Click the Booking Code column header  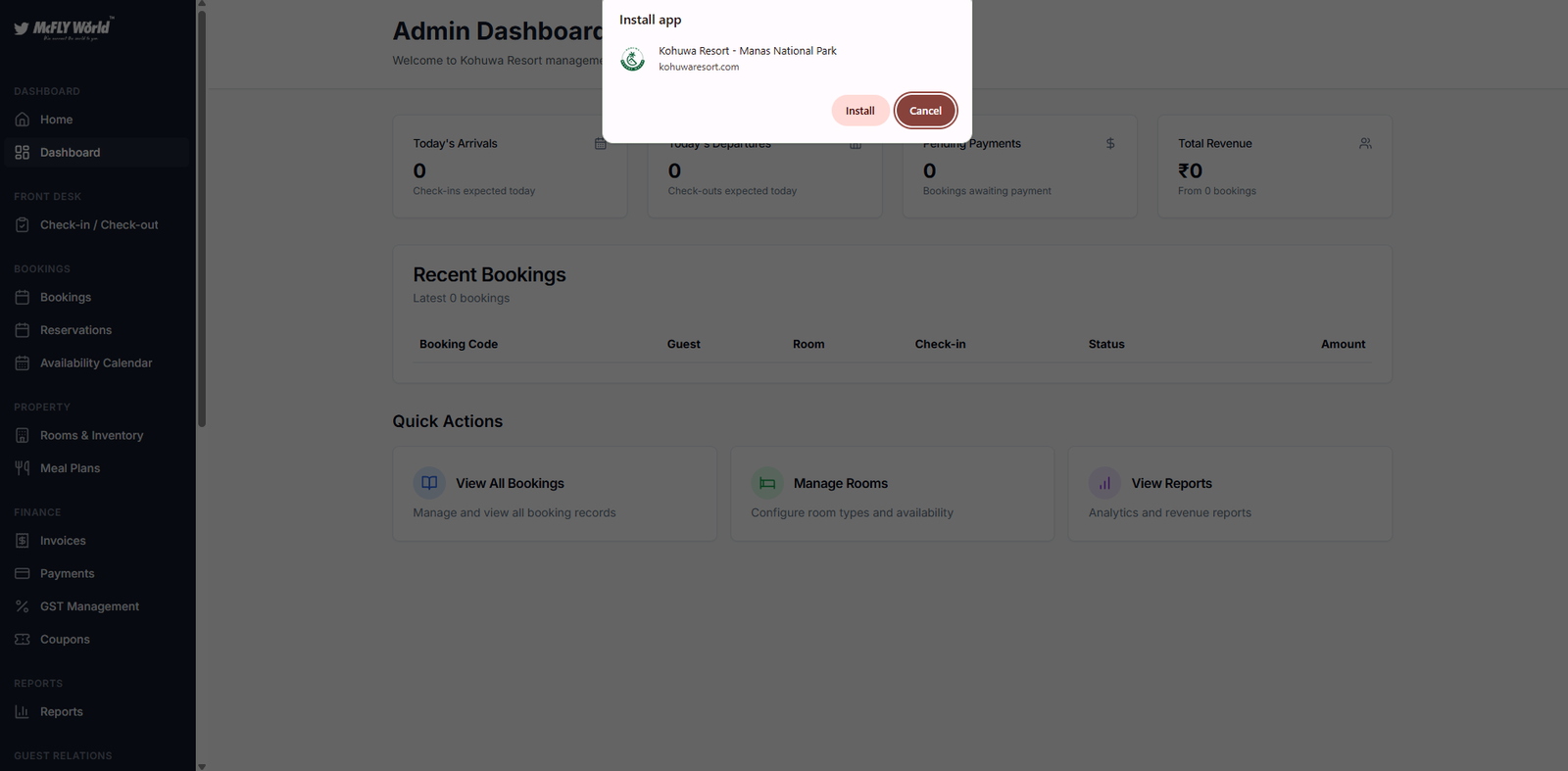point(459,344)
